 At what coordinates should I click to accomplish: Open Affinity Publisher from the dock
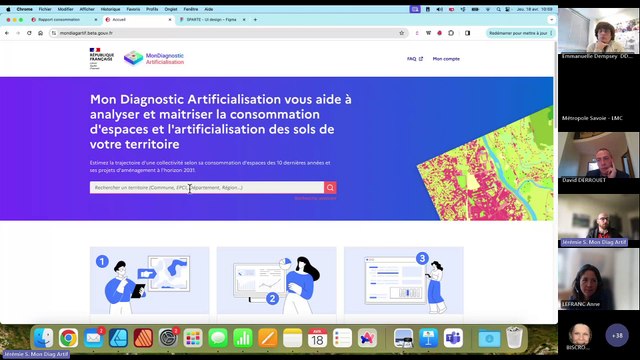(143, 338)
